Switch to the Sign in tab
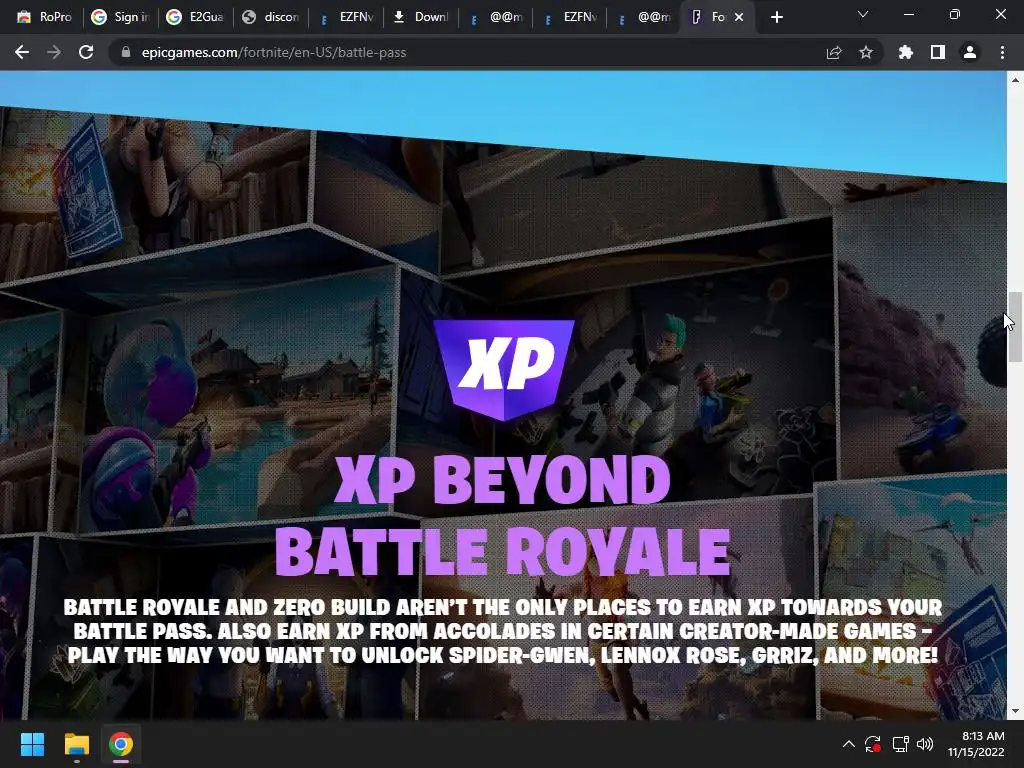1024x768 pixels. click(121, 17)
